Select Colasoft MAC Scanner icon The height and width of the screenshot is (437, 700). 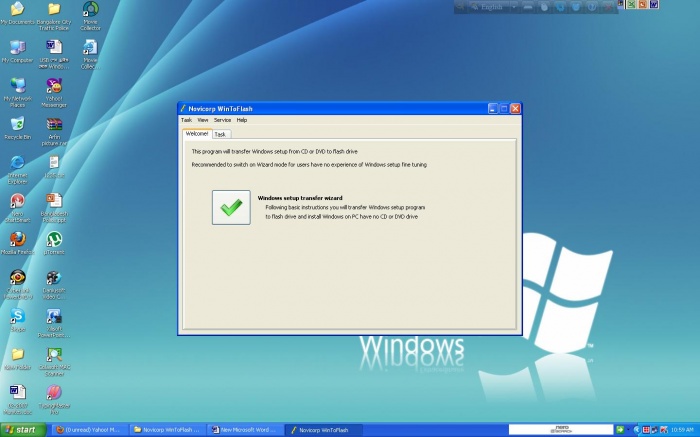click(54, 362)
